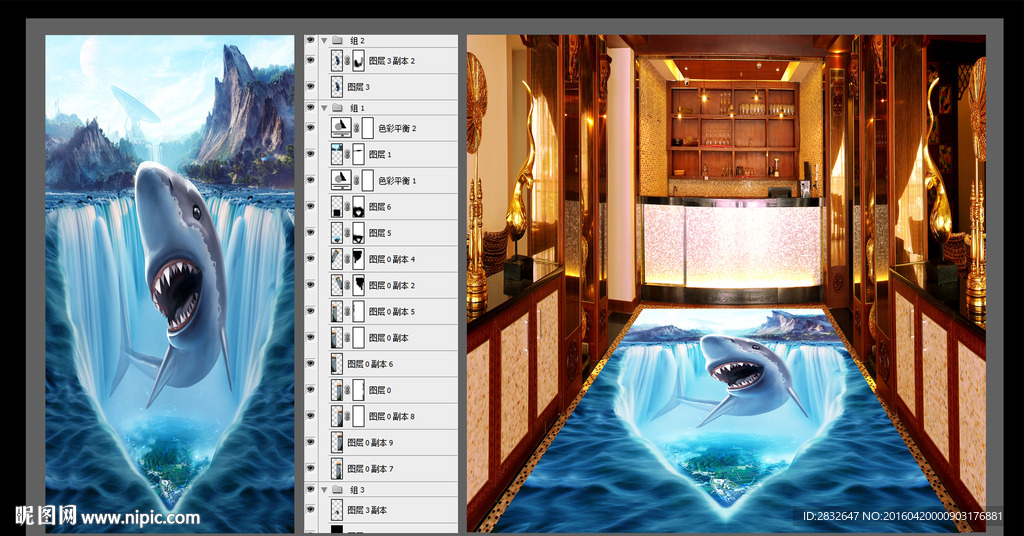Click the mask link icon on 色彩平衡 2
Viewport: 1024px width, 536px height.
(x=357, y=128)
